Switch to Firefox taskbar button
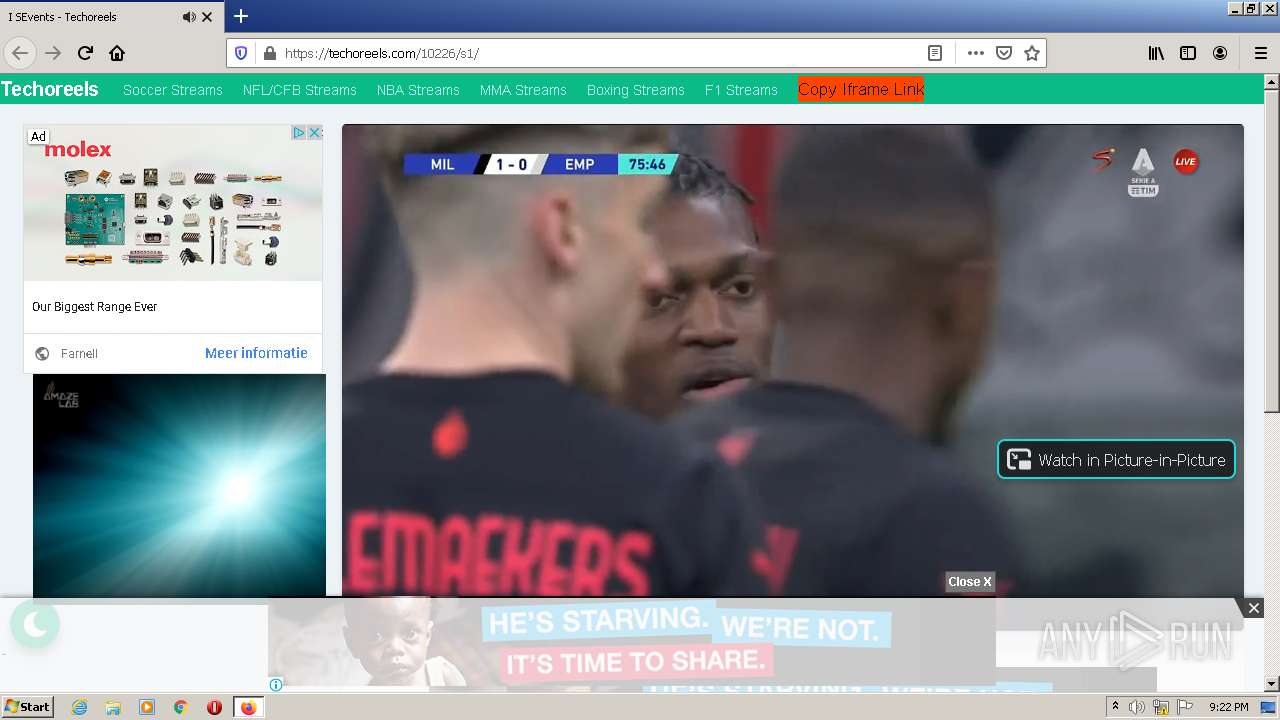 tap(248, 707)
